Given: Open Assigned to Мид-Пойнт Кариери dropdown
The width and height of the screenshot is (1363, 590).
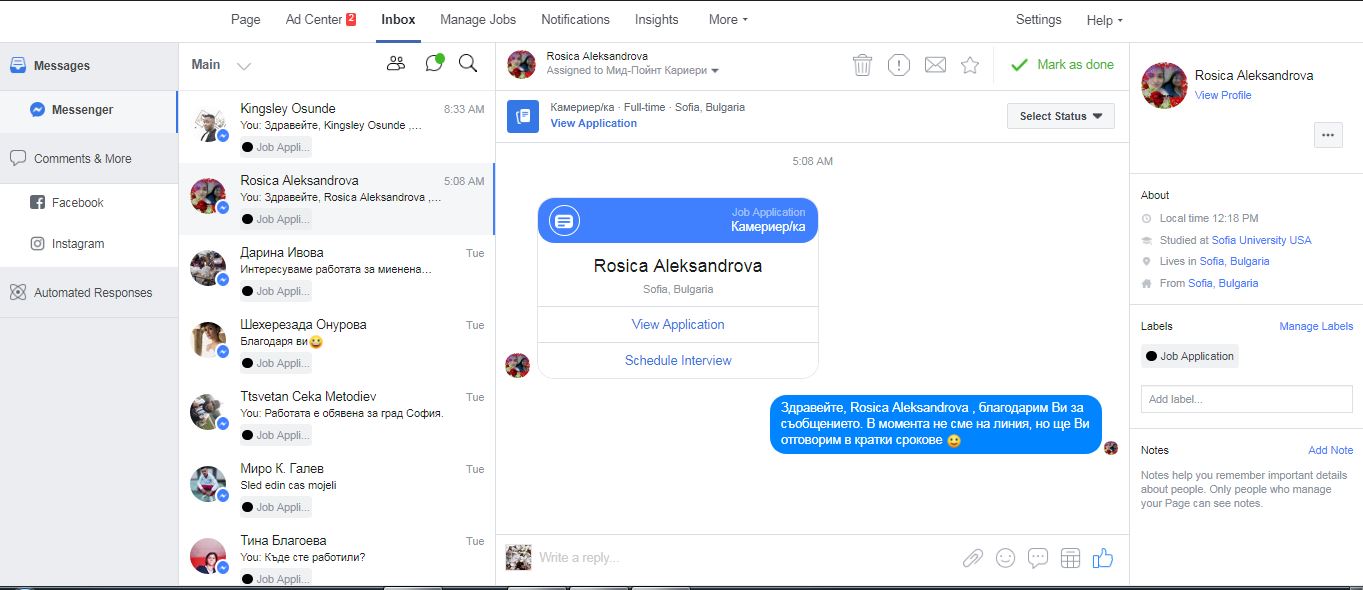Looking at the screenshot, I should (x=633, y=71).
